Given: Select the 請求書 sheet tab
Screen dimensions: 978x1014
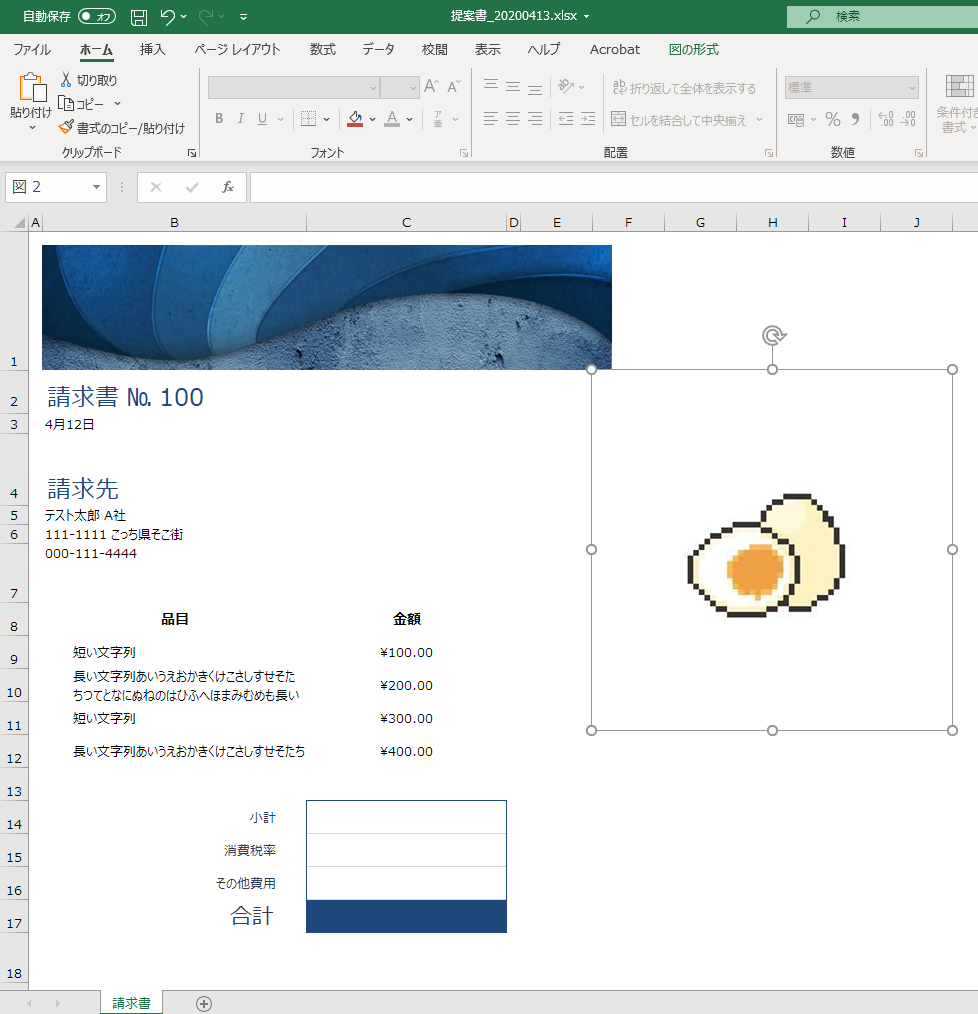Looking at the screenshot, I should (131, 1003).
